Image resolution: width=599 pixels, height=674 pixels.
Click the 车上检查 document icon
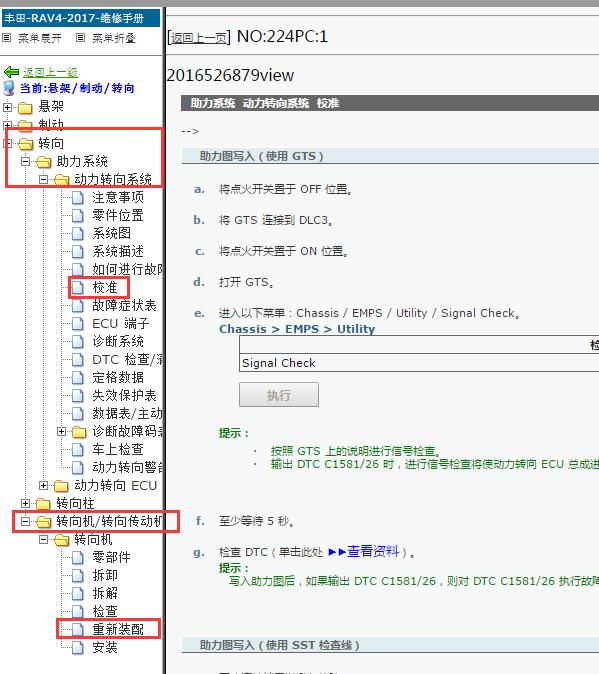[78, 450]
